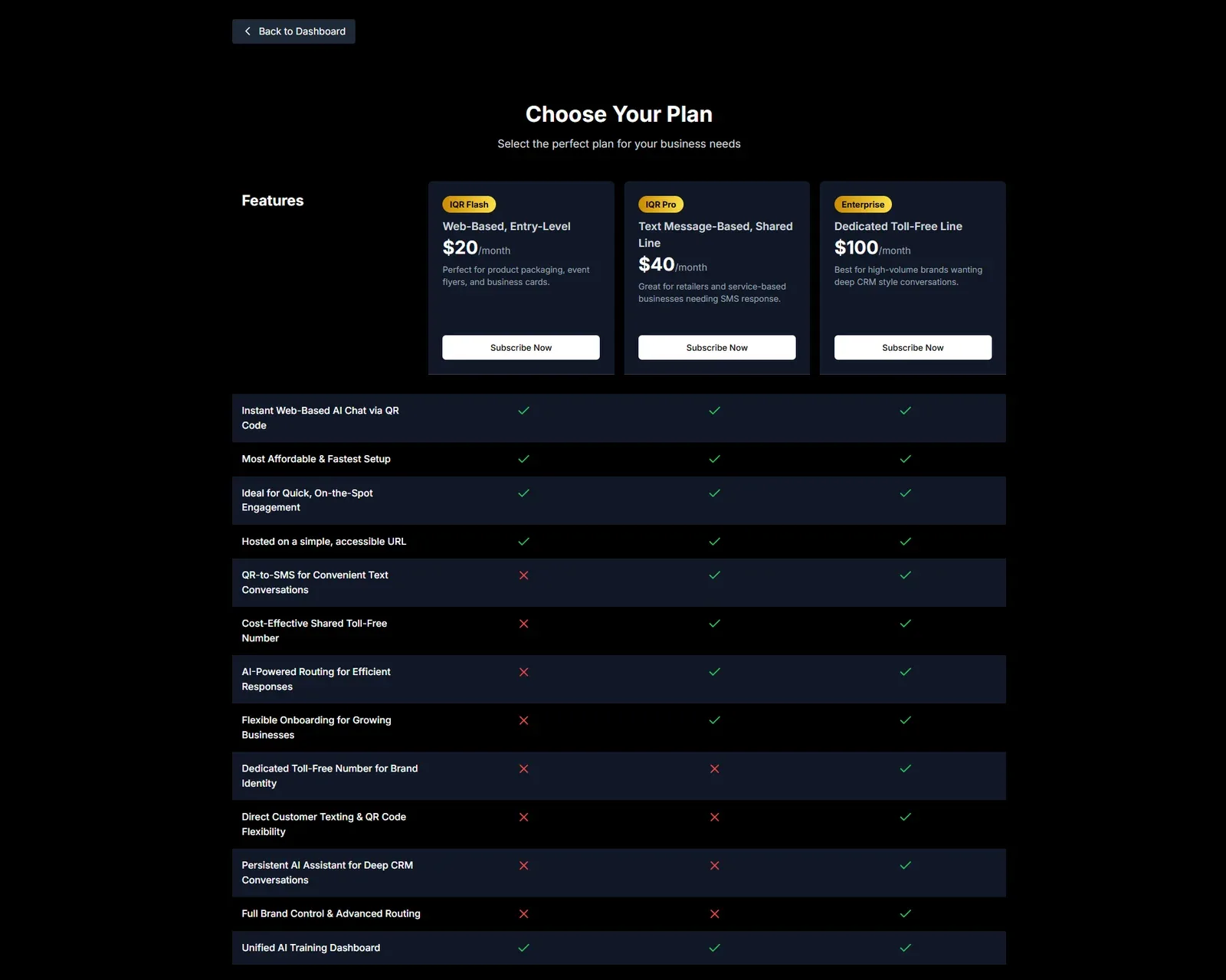Click the IQR Pro checkmark for AI-Powered Routing

[x=714, y=671]
